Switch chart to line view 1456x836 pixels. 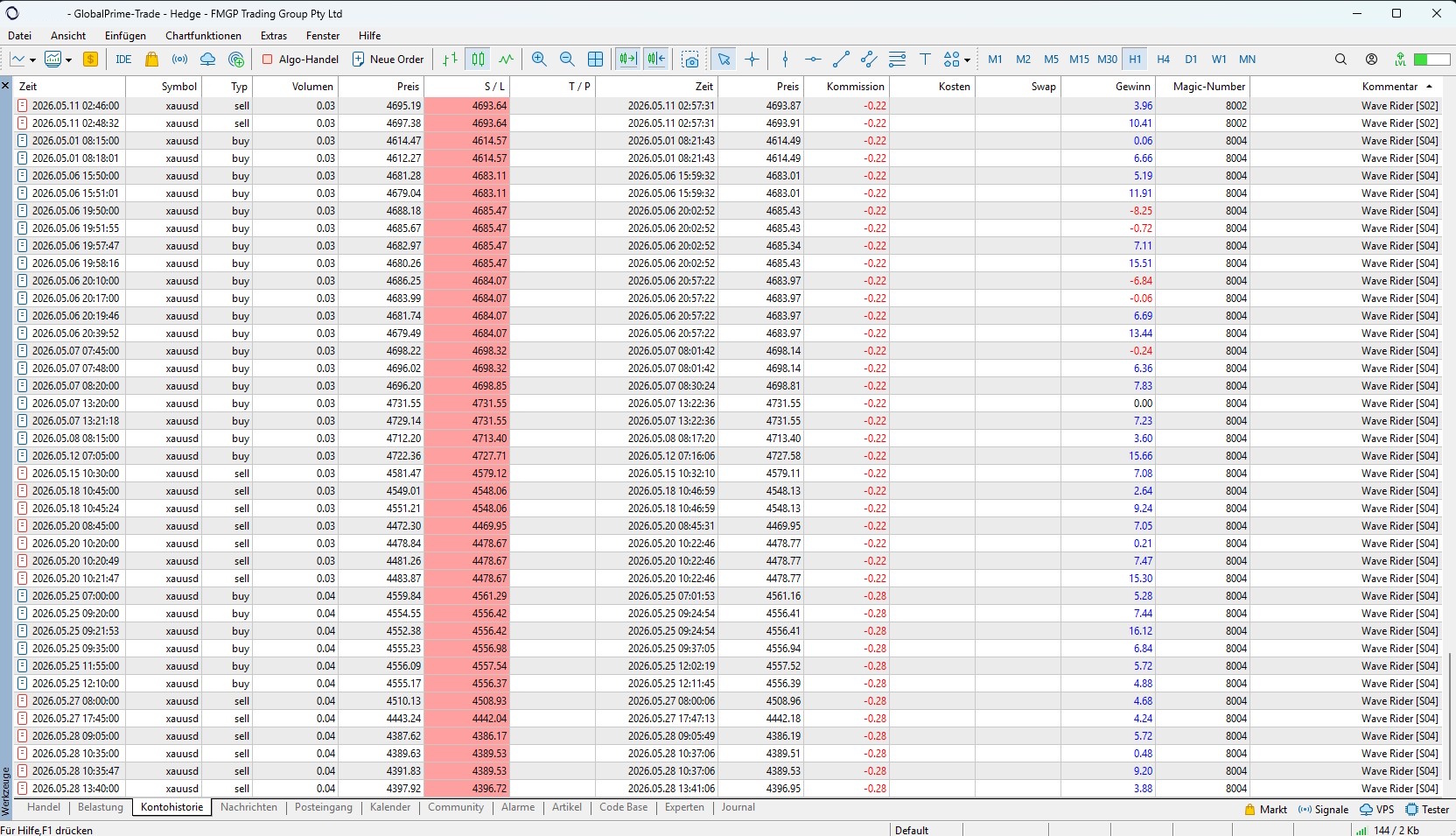click(x=507, y=60)
